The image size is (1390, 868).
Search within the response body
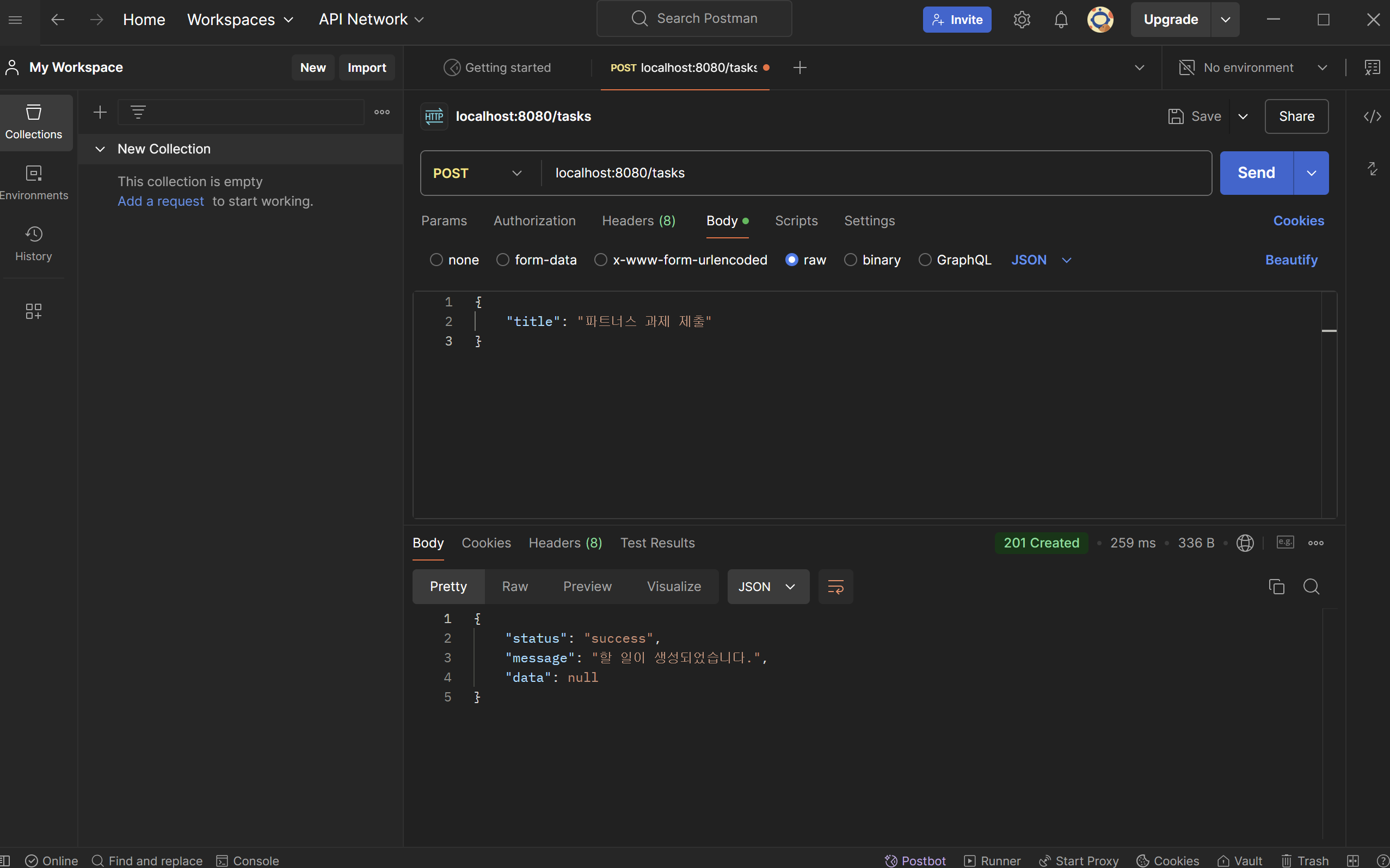click(x=1311, y=586)
